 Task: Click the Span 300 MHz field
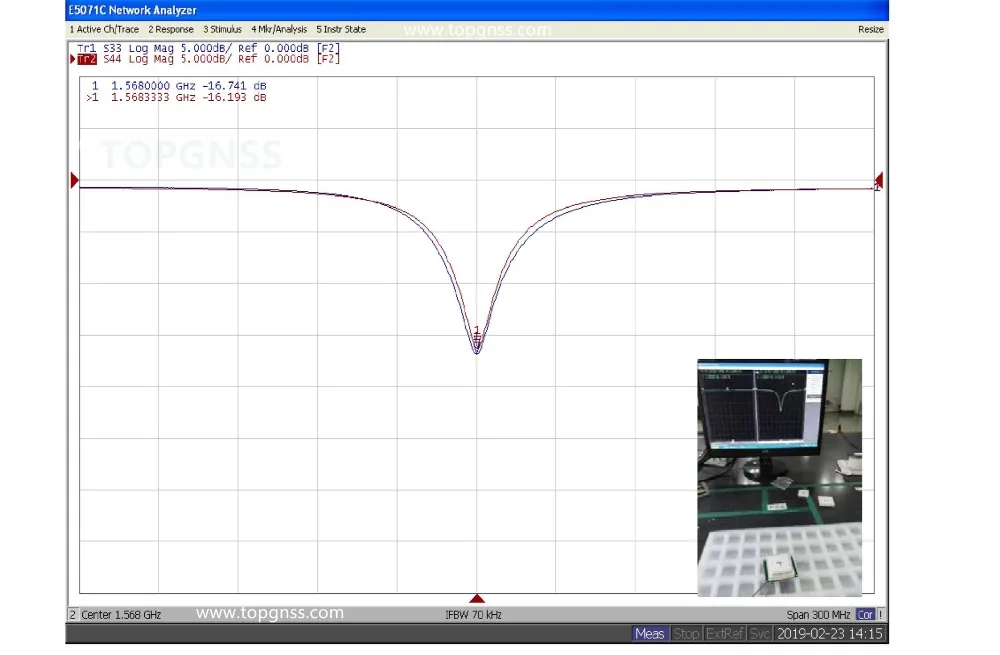818,615
